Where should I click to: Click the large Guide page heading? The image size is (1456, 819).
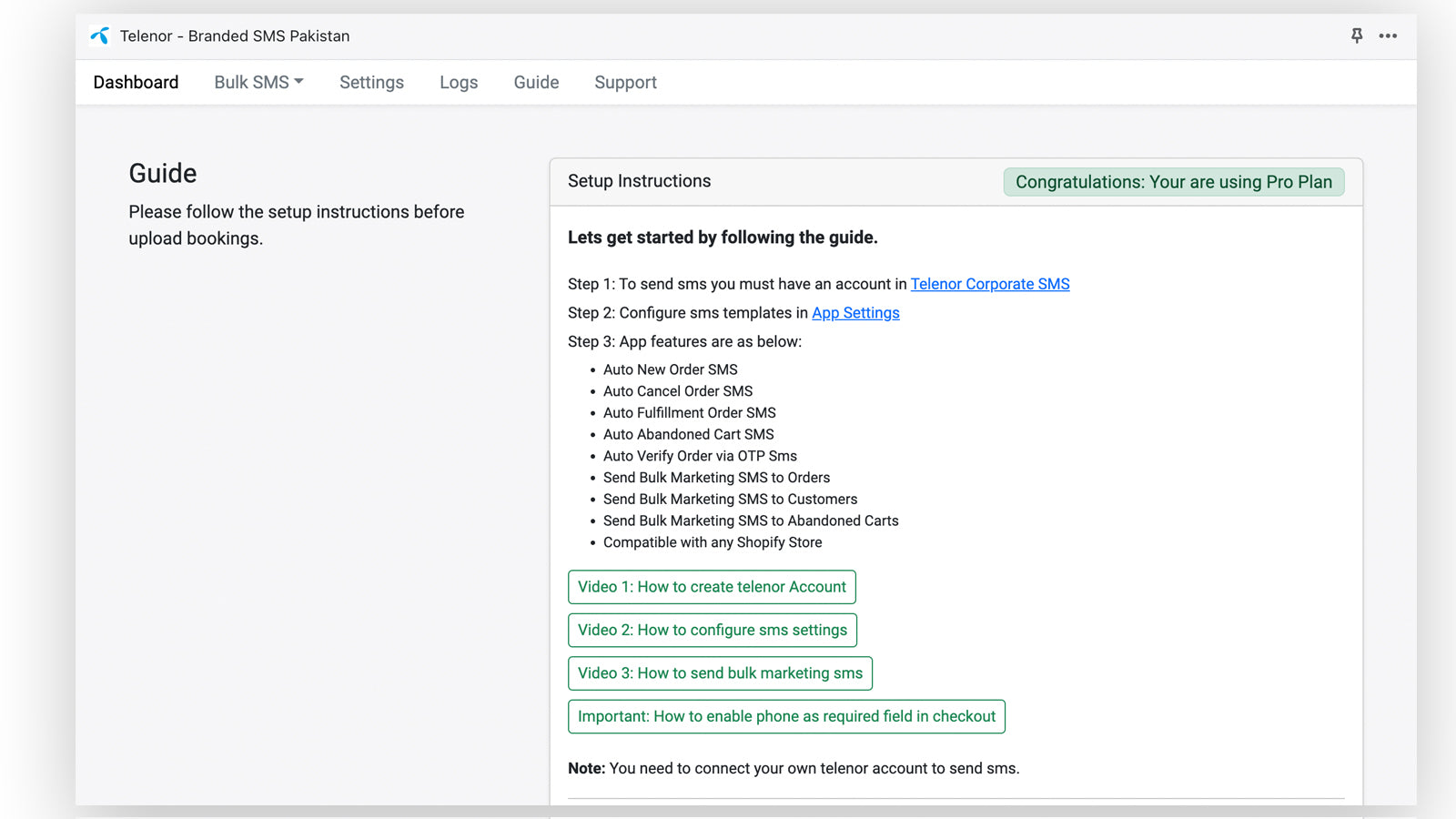click(x=163, y=173)
